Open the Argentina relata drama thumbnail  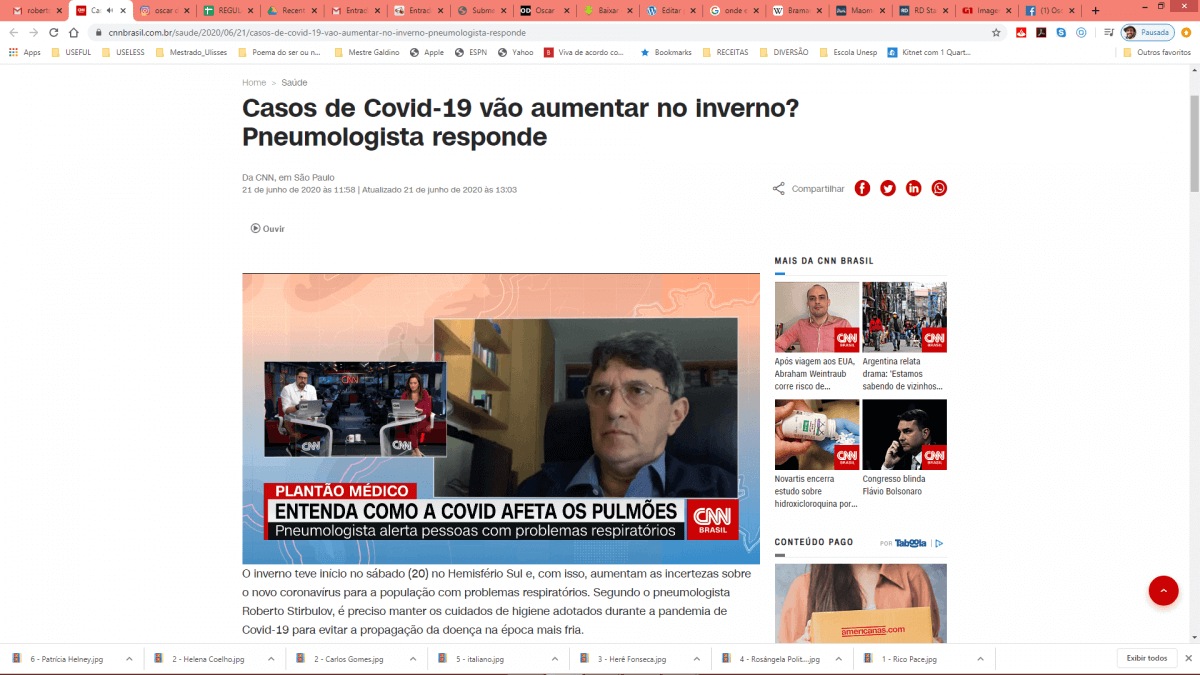tap(904, 317)
